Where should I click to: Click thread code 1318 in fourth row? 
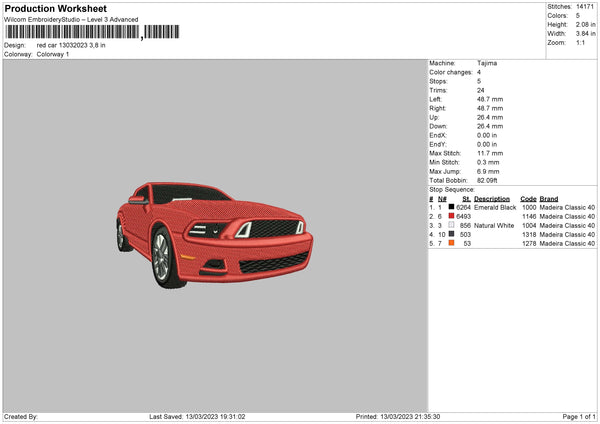529,235
